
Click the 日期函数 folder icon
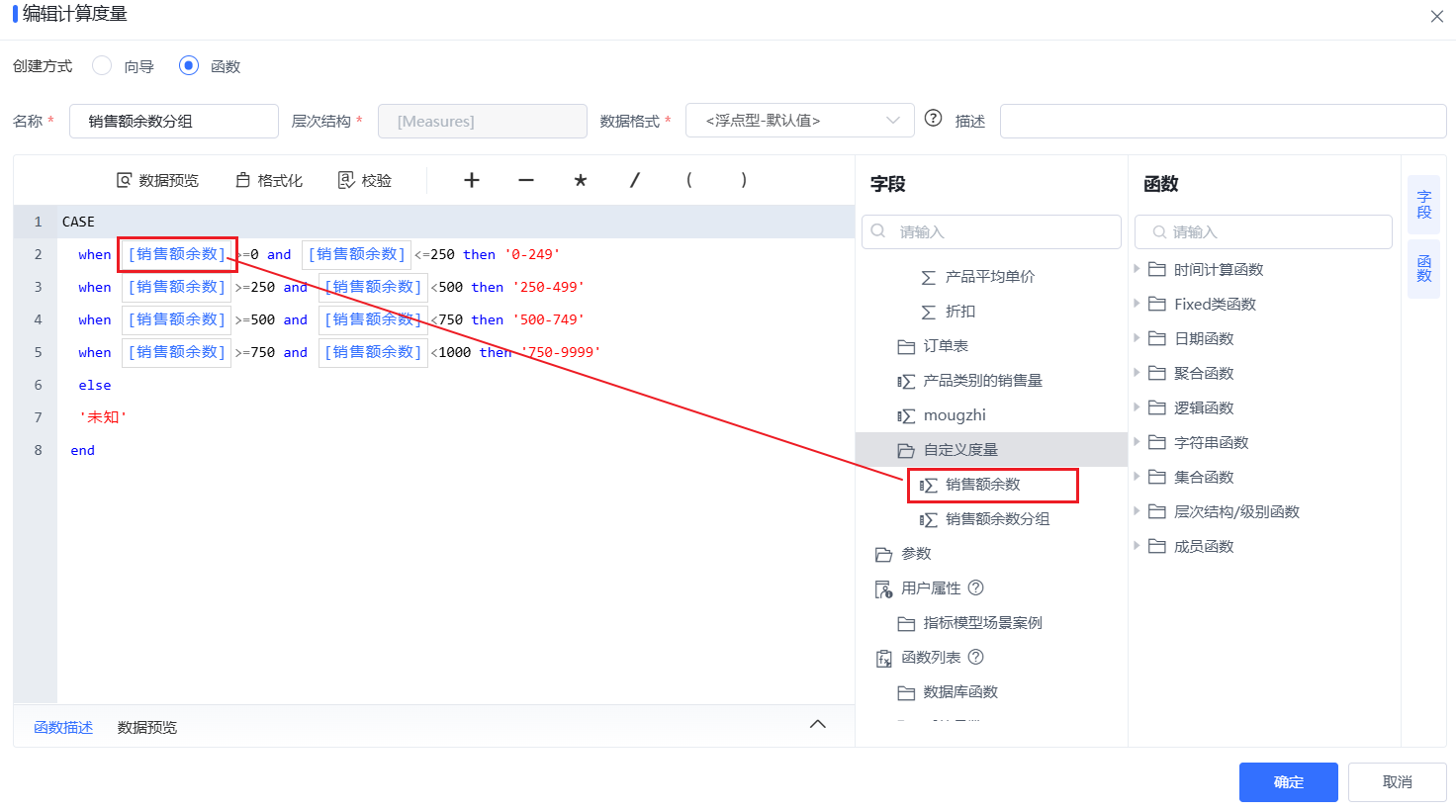click(1157, 338)
